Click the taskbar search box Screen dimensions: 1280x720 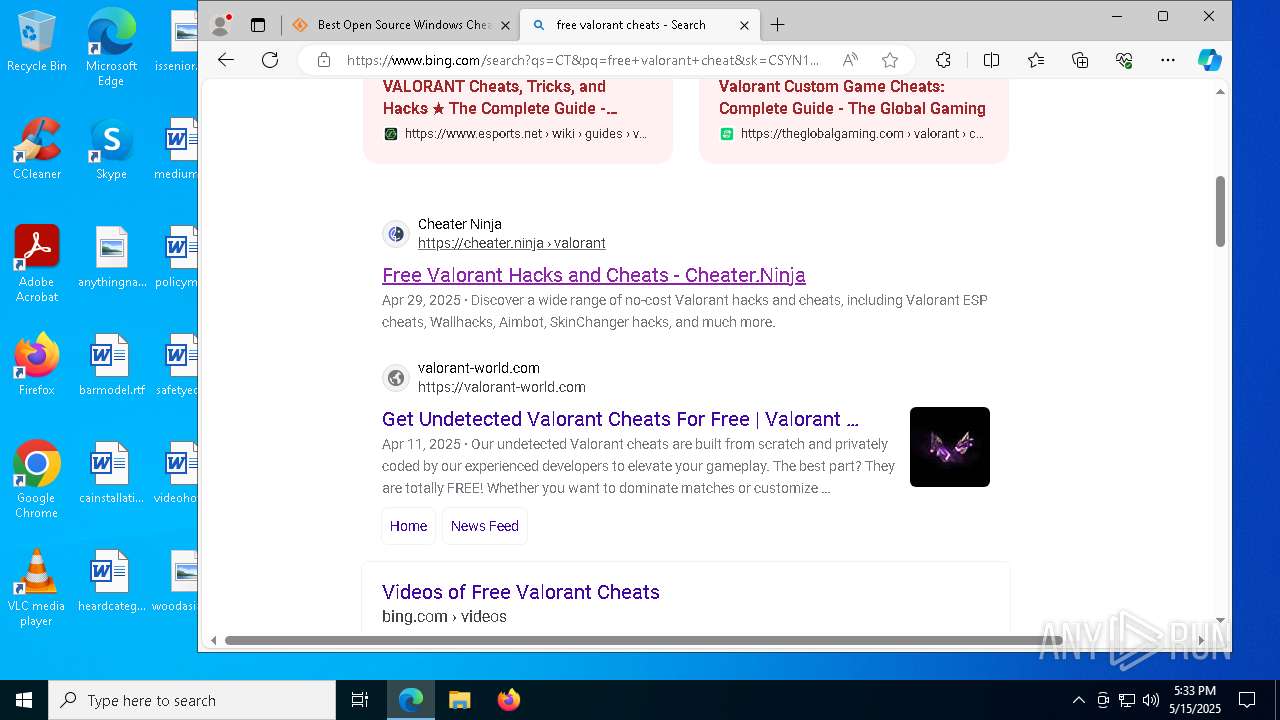coord(192,700)
